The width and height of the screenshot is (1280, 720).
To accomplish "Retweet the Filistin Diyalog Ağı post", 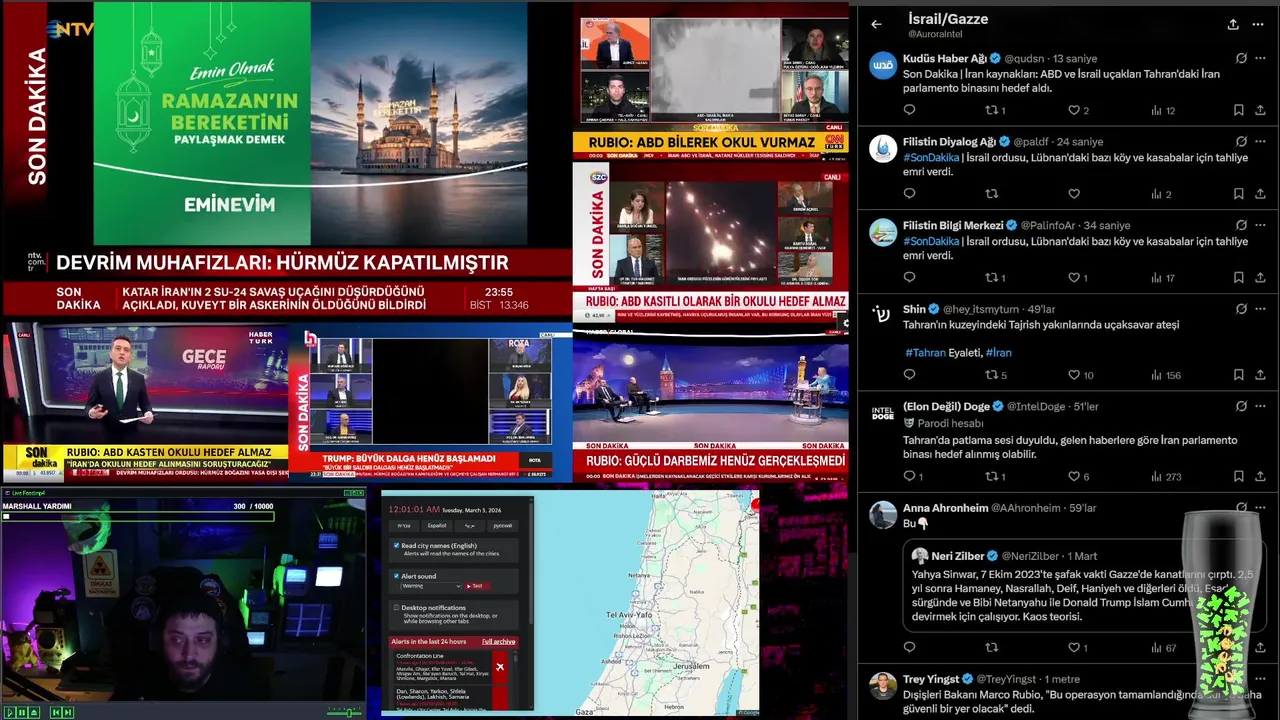I will pos(991,194).
